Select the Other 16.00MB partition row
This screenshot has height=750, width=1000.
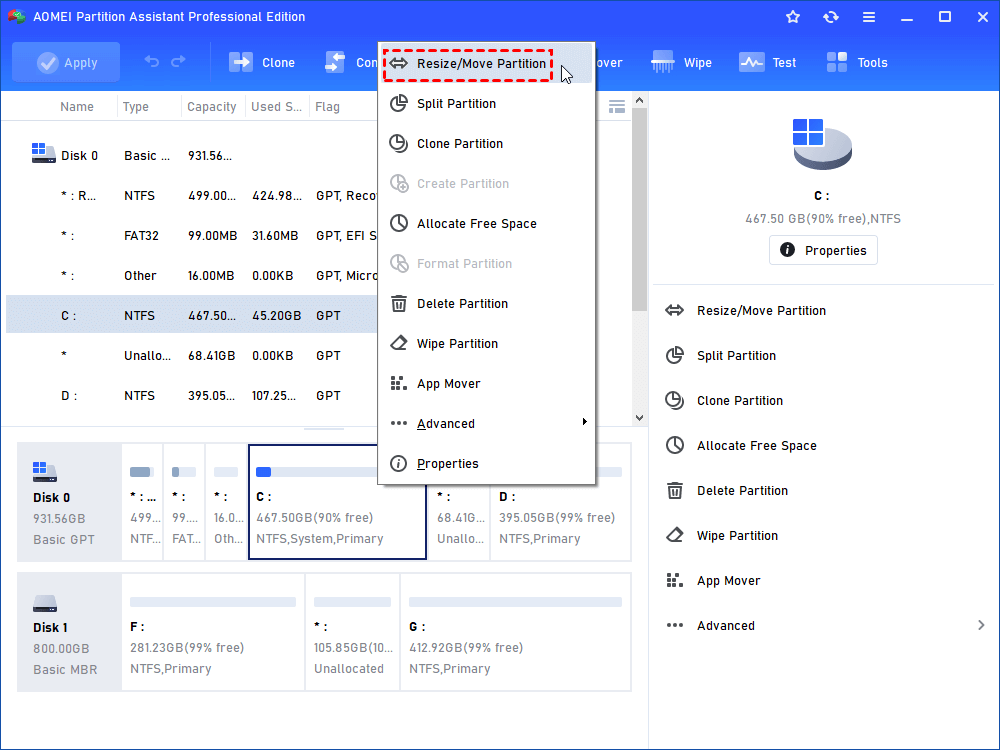(x=191, y=276)
